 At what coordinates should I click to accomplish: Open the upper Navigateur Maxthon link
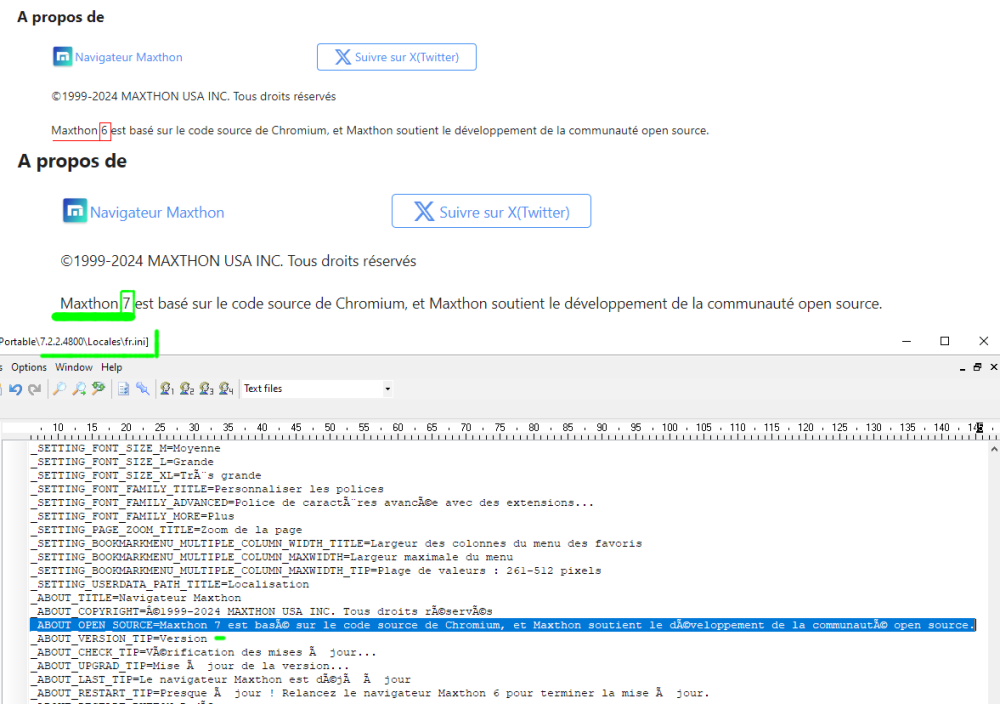click(x=128, y=57)
